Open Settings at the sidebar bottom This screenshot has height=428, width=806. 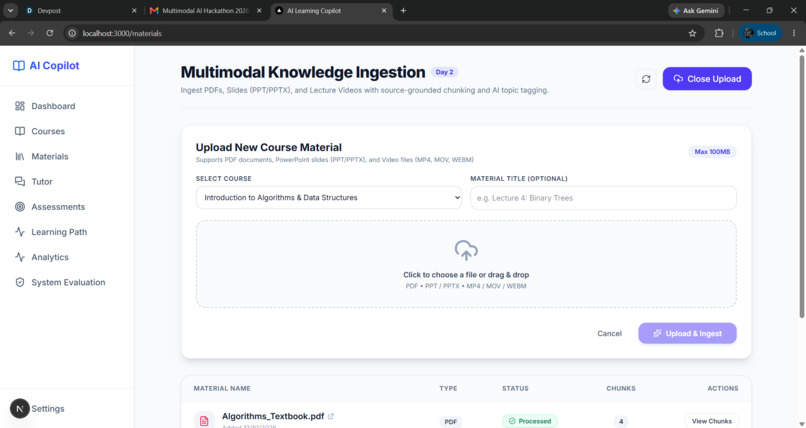click(x=48, y=409)
